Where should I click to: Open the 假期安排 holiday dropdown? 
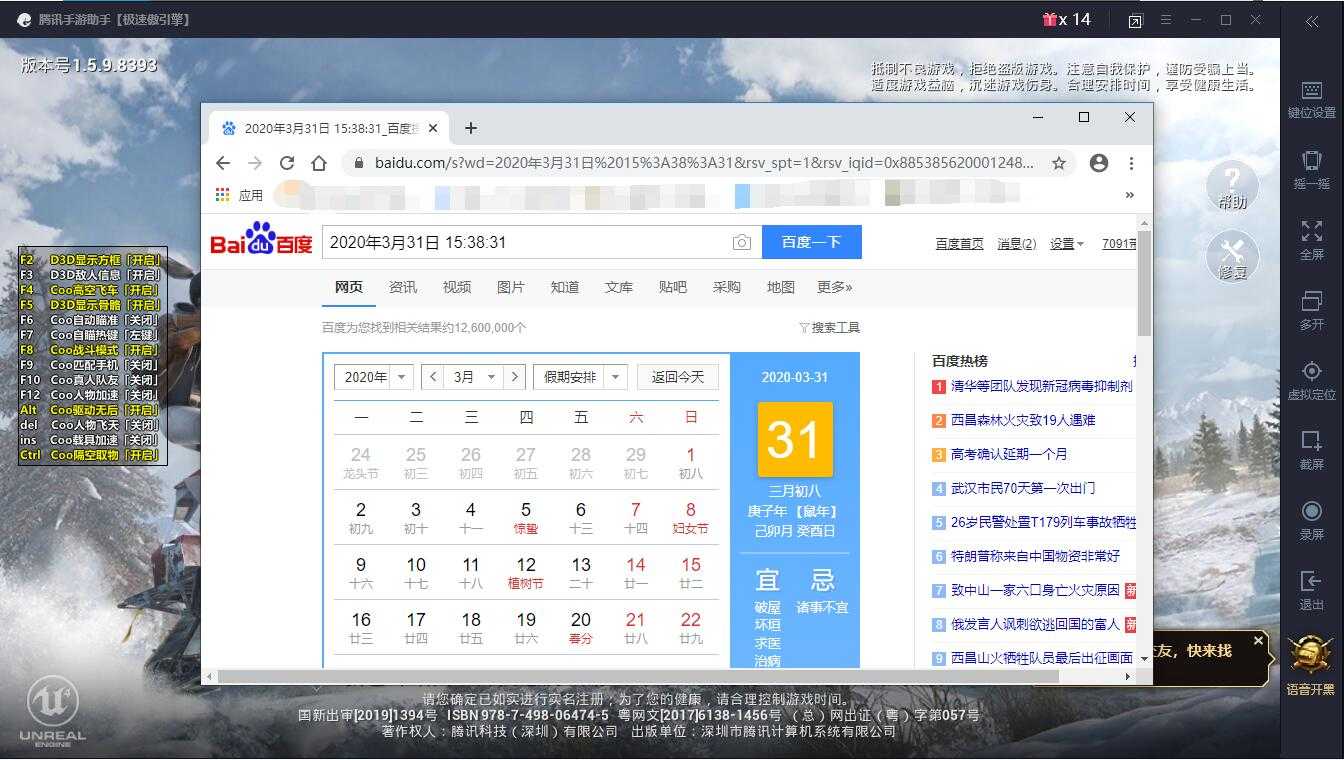580,377
